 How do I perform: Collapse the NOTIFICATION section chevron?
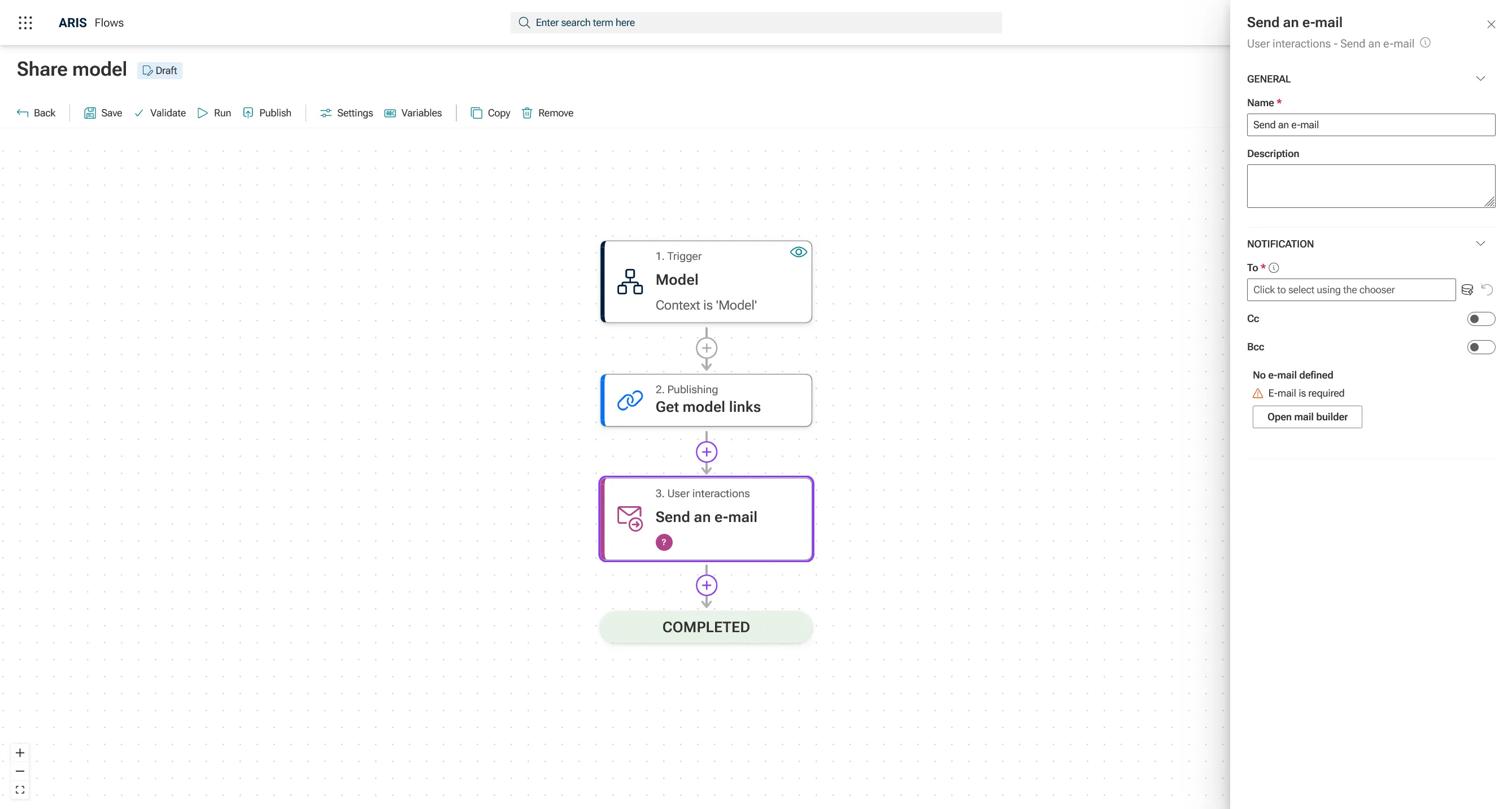pyautogui.click(x=1480, y=243)
